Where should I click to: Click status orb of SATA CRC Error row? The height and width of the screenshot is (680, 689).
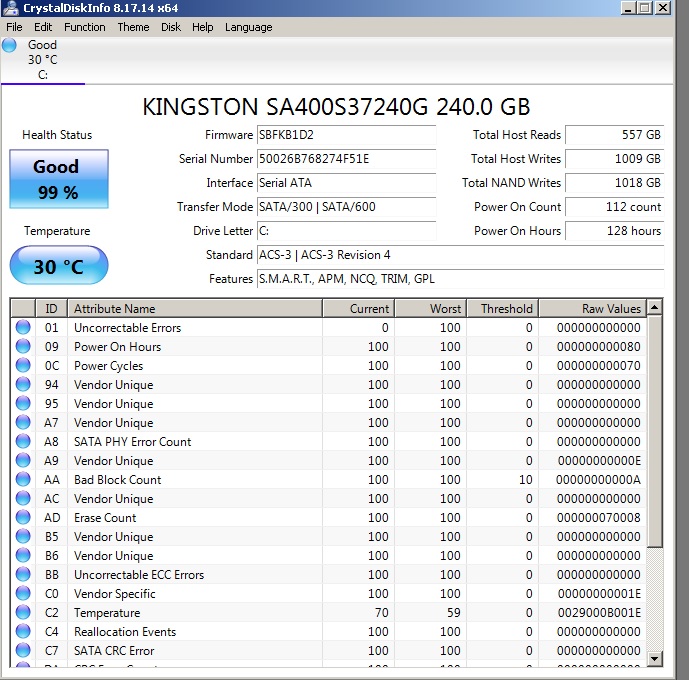click(x=23, y=650)
